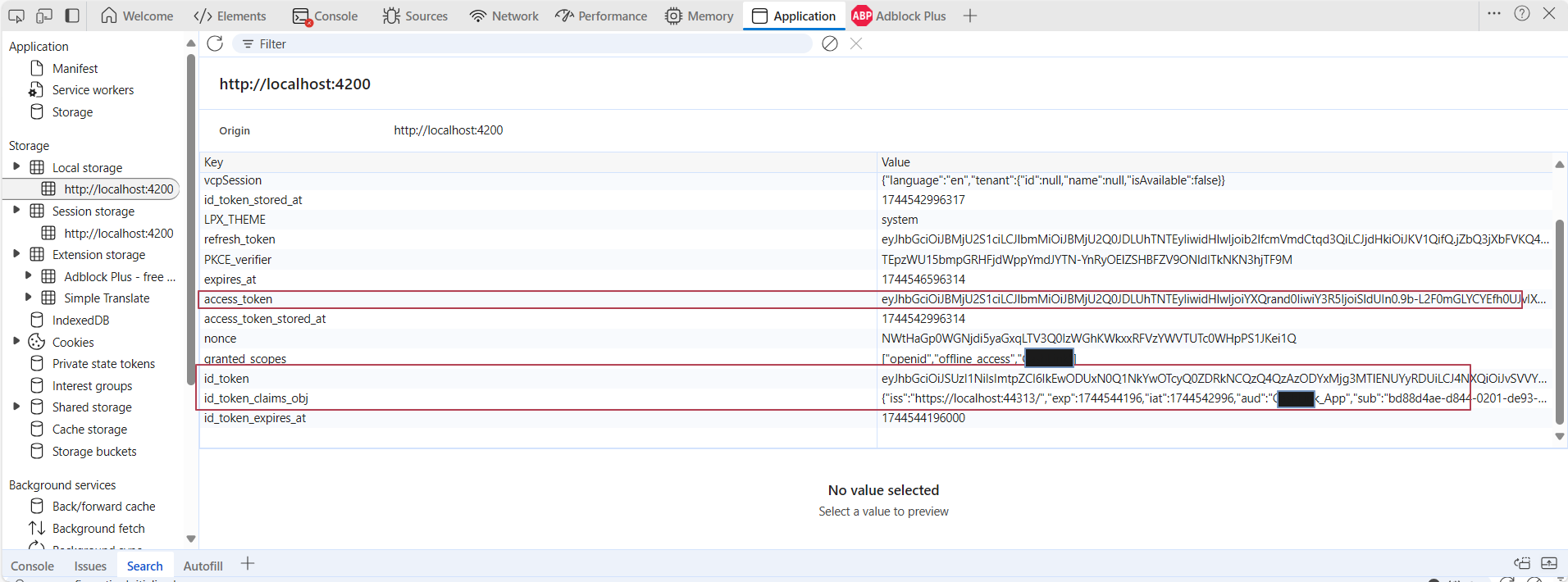Toggle the device emulation icon
The height and width of the screenshot is (582, 1568).
point(44,16)
